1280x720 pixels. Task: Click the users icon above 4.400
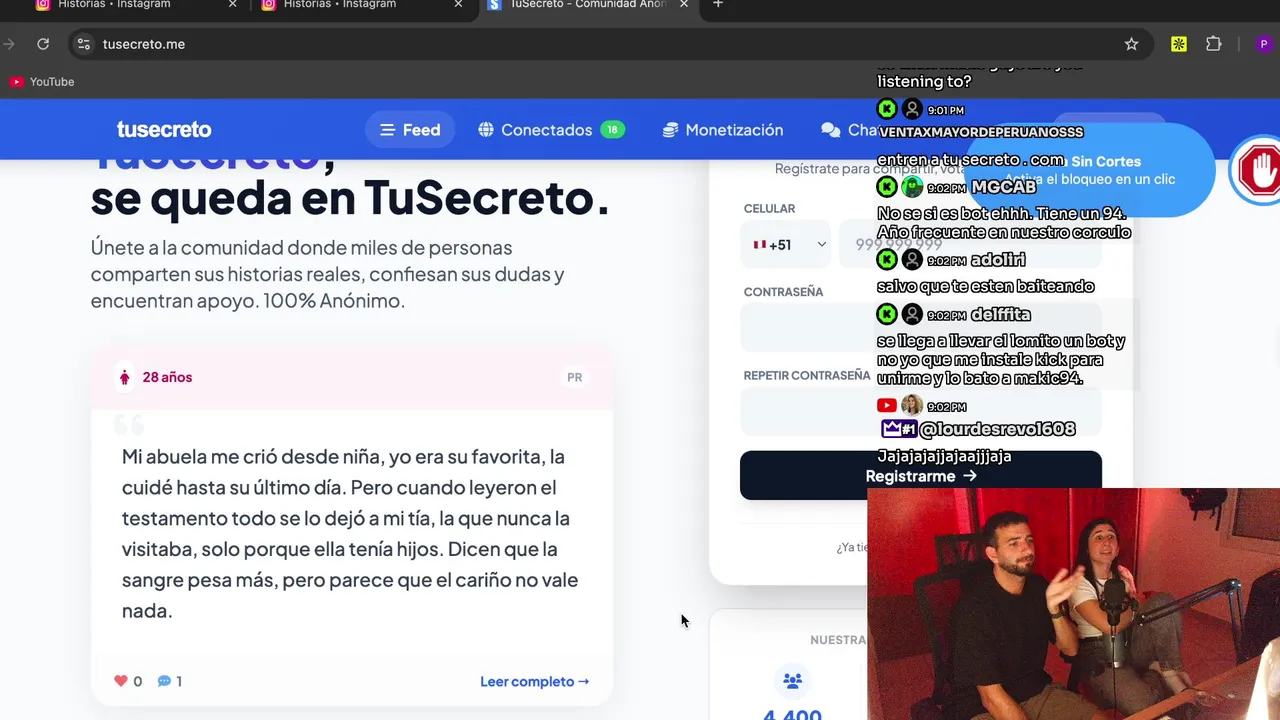click(793, 681)
